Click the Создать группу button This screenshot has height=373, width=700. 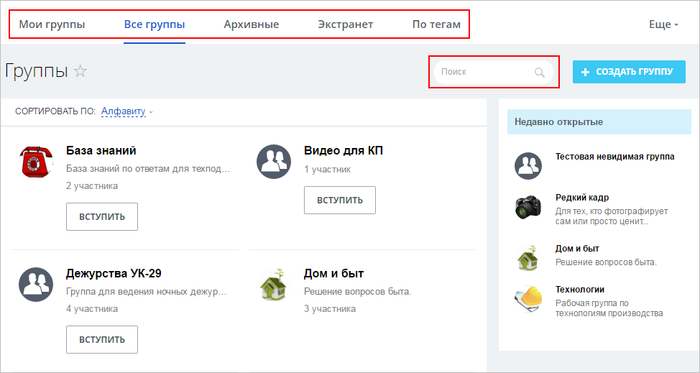click(x=629, y=72)
